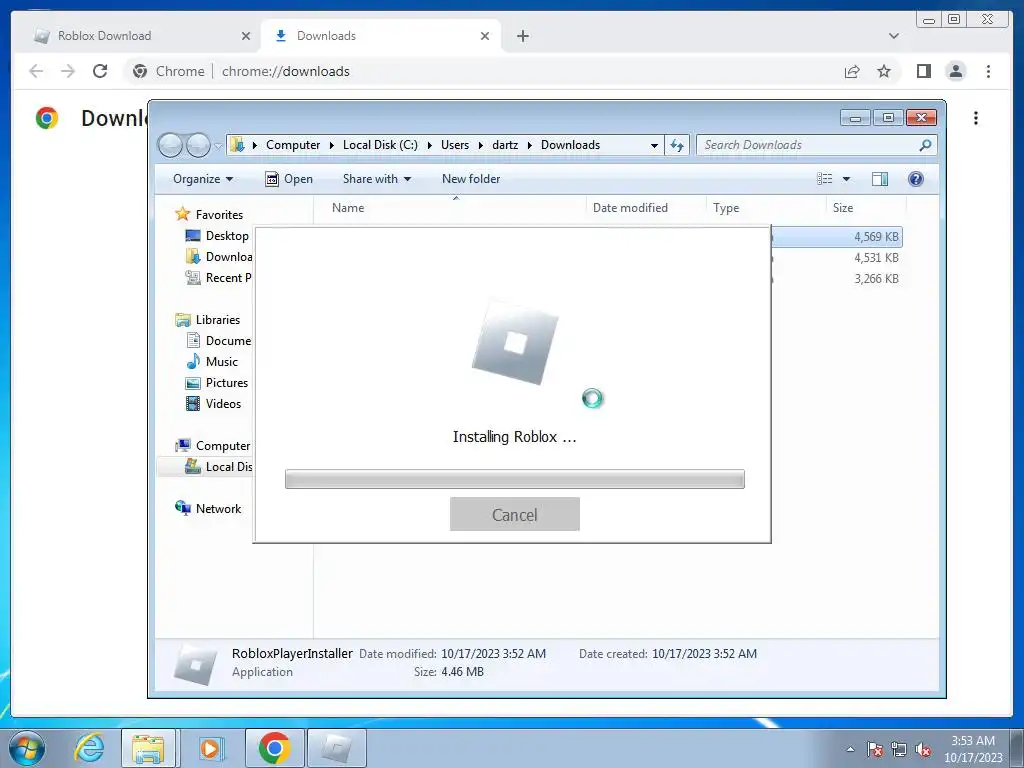
Task: Open Windows Media Player from taskbar
Action: (x=210, y=748)
